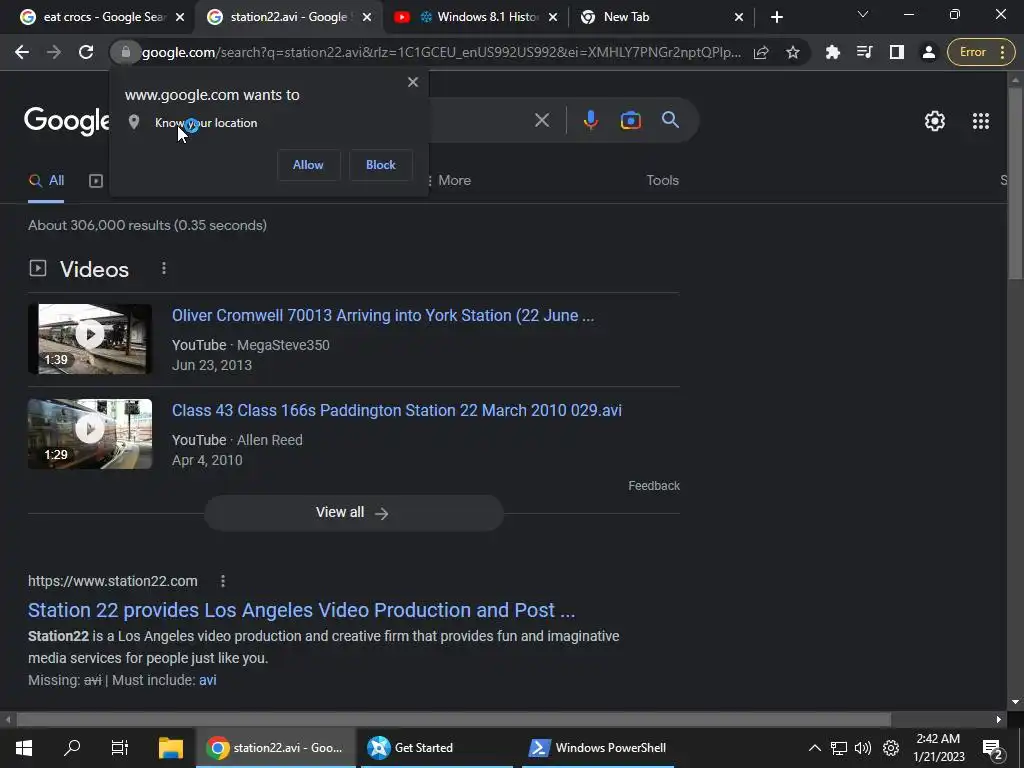Open File Explorer from taskbar
Viewport: 1024px width, 768px height.
[x=170, y=748]
